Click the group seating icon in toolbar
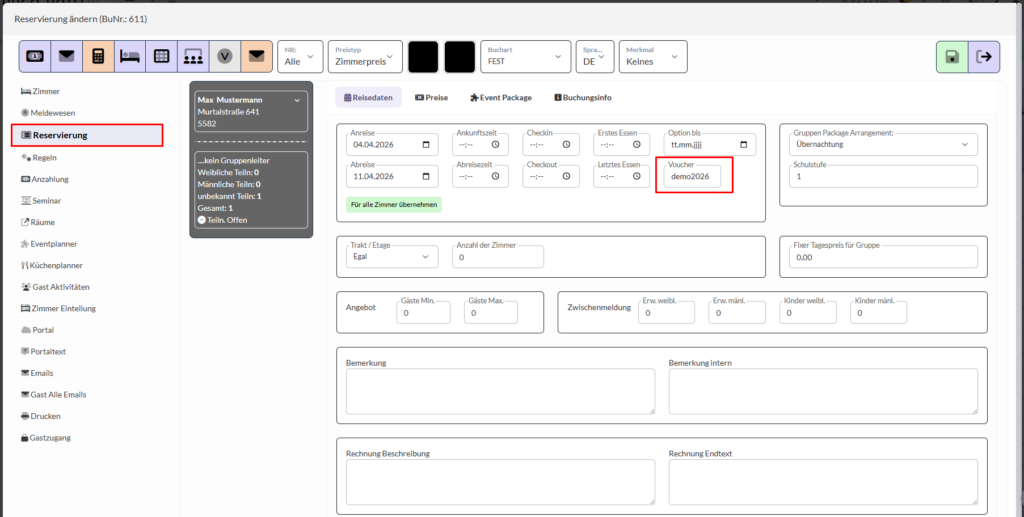The image size is (1024, 517). (x=193, y=56)
